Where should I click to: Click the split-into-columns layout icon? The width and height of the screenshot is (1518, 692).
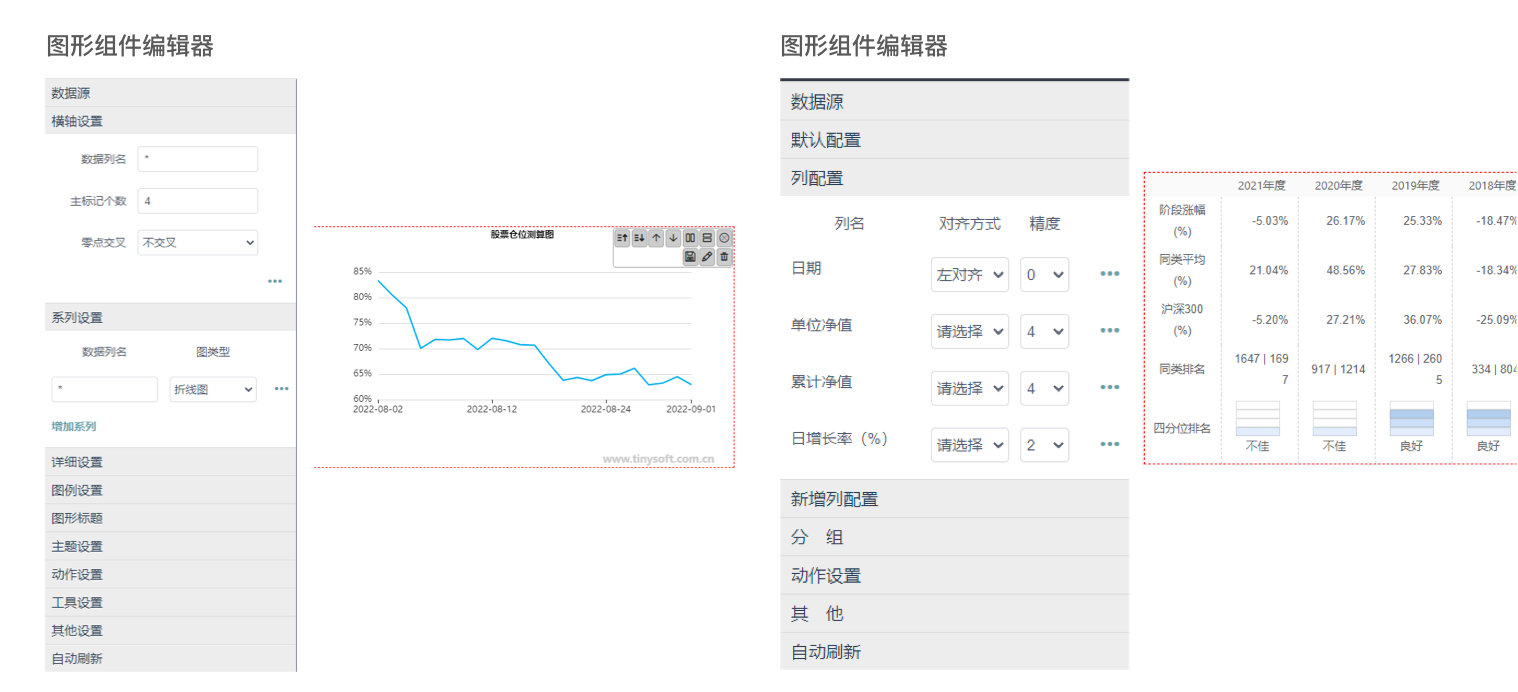[x=690, y=238]
